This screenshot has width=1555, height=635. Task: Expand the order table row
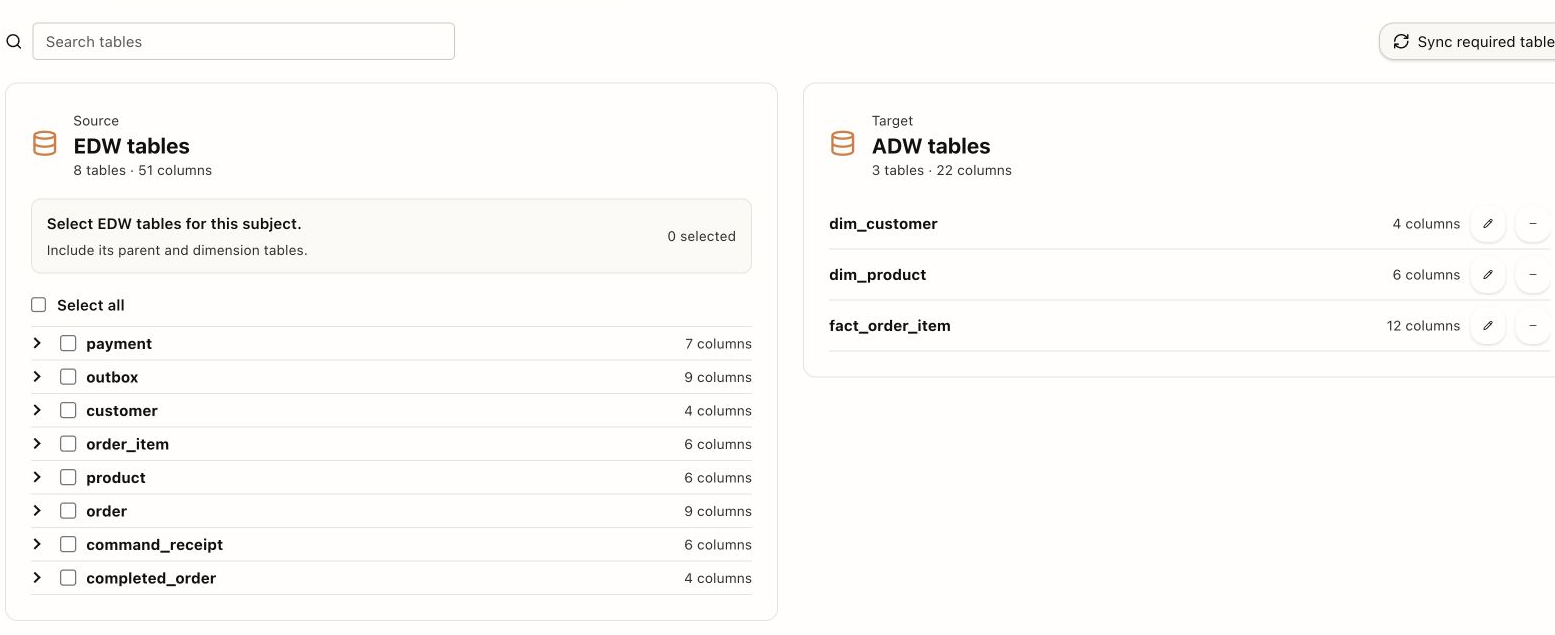(x=37, y=511)
